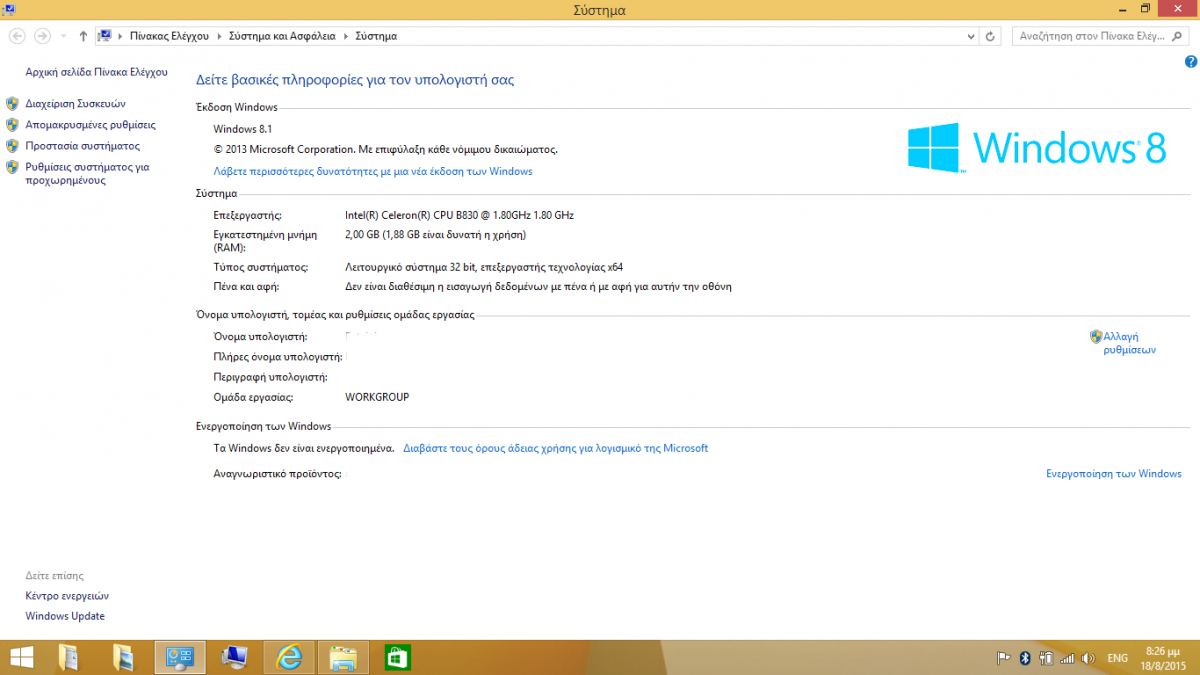Open File Explorer from taskbar
The height and width of the screenshot is (675, 1200).
pos(344,657)
